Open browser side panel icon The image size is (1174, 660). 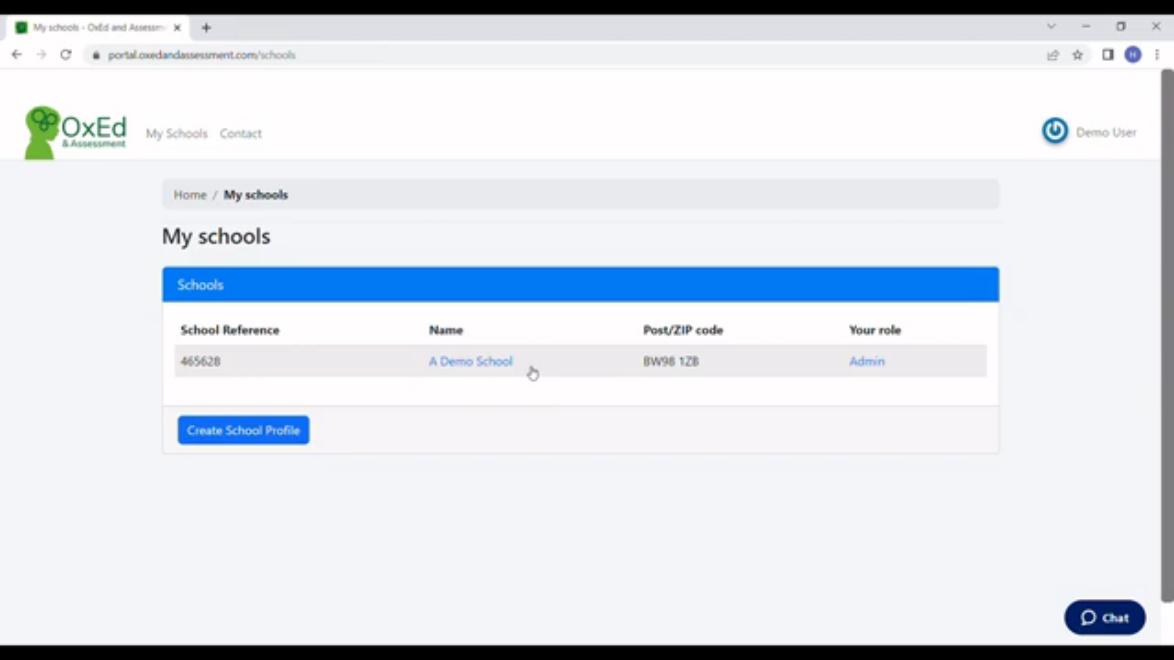(x=1108, y=55)
